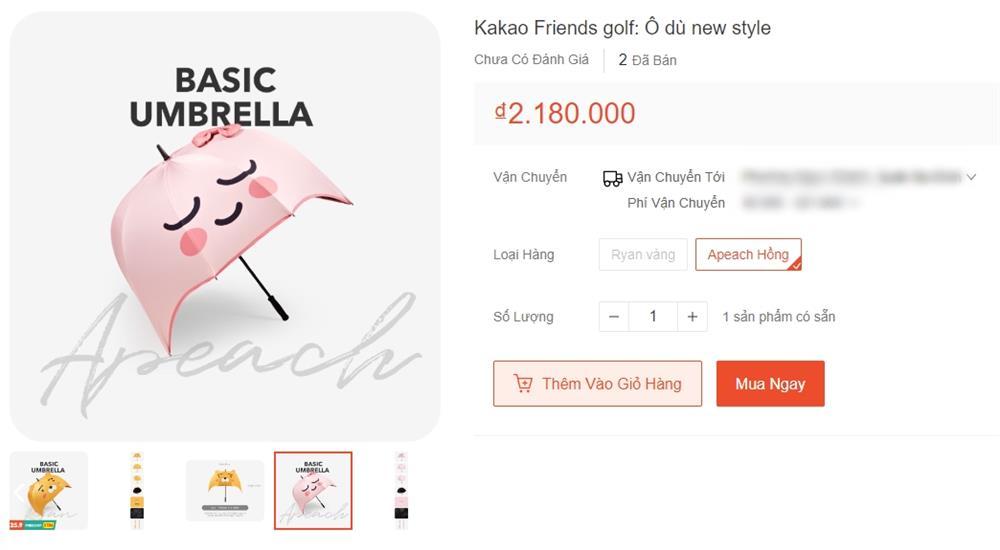Screen dimensions: 1000x550
Task: Expand the shipping destination dropdown chevron
Action: pyautogui.click(x=970, y=178)
